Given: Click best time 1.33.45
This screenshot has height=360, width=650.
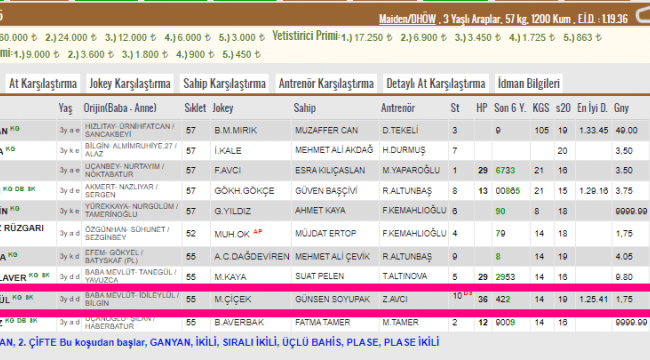Looking at the screenshot, I should (x=594, y=130).
